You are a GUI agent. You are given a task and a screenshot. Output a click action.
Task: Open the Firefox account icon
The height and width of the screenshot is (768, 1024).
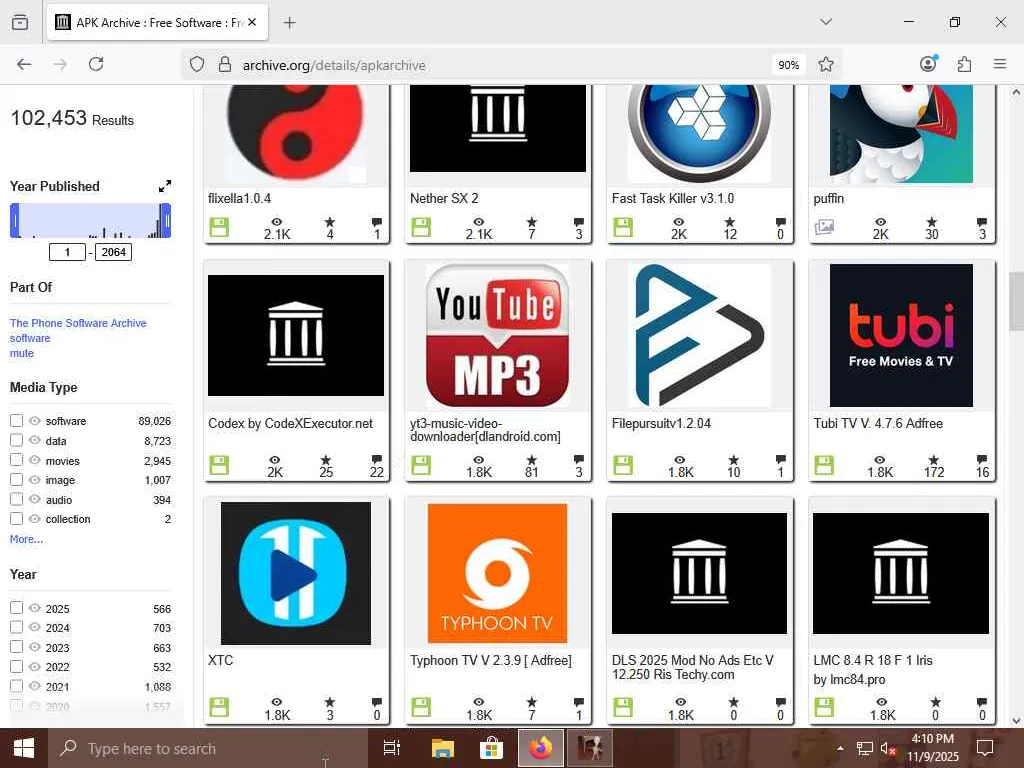point(928,63)
